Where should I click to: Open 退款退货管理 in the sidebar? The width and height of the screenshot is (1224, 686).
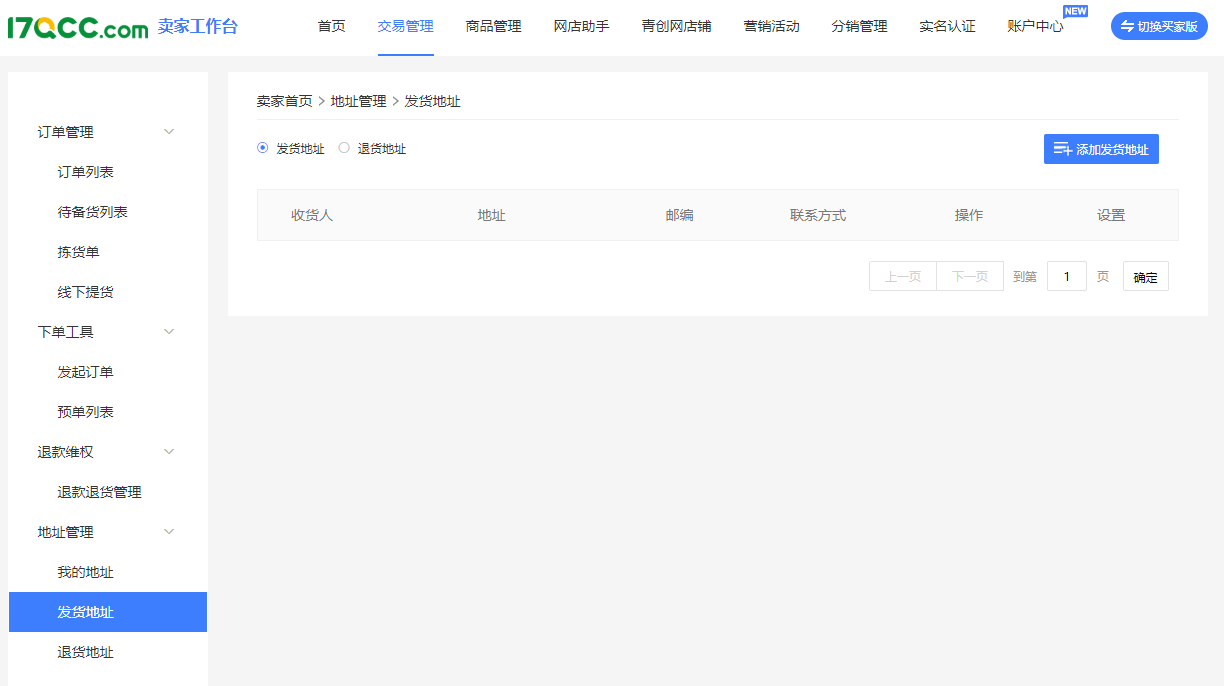point(100,492)
